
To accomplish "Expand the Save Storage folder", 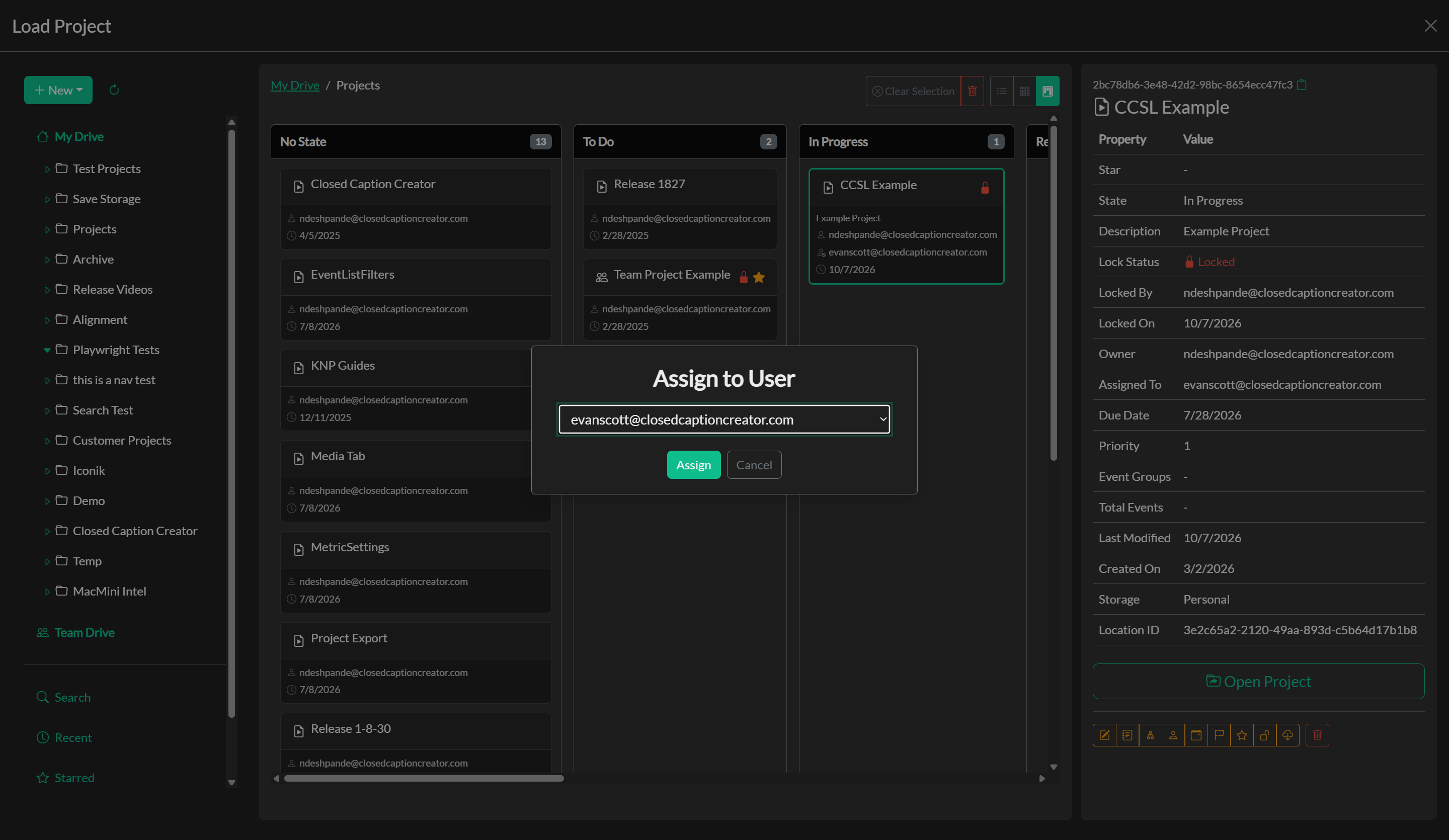I will (47, 200).
